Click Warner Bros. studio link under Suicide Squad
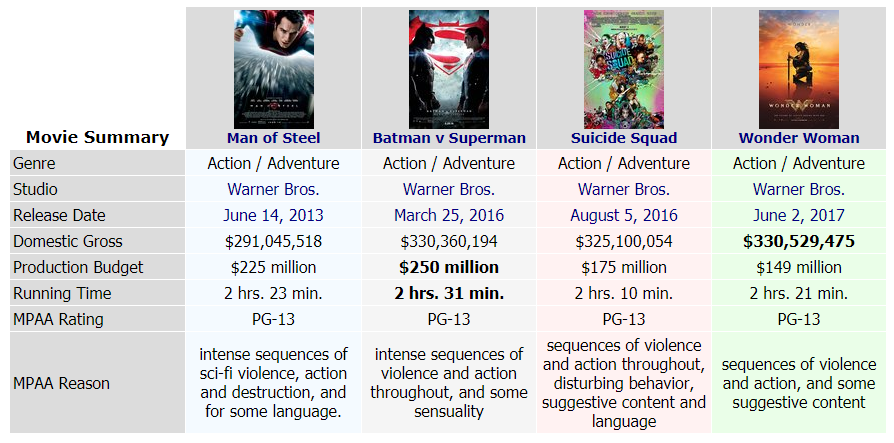 [x=624, y=189]
